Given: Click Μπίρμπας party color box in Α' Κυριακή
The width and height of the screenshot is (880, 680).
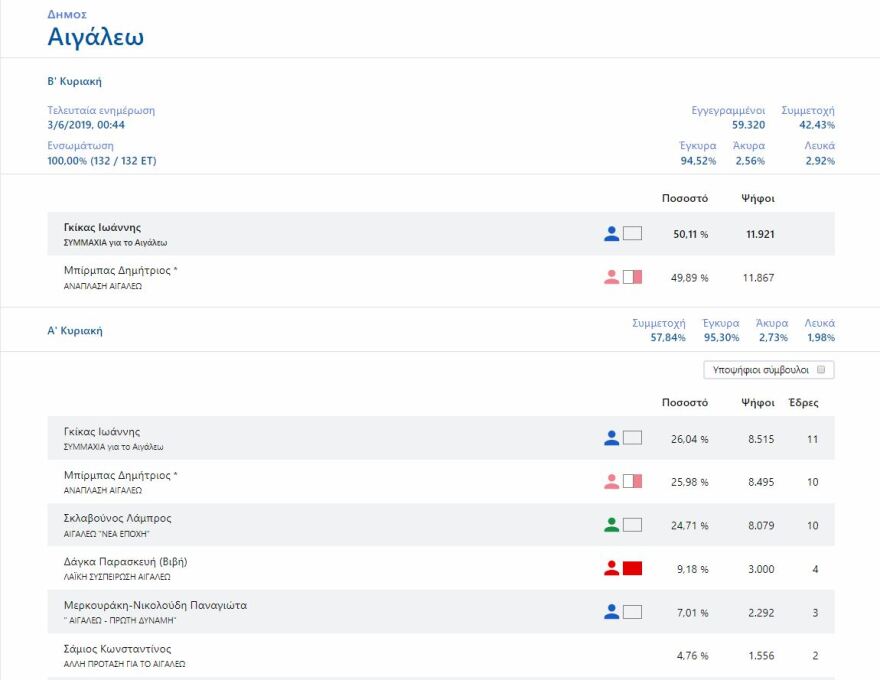Looking at the screenshot, I should pyautogui.click(x=632, y=482).
